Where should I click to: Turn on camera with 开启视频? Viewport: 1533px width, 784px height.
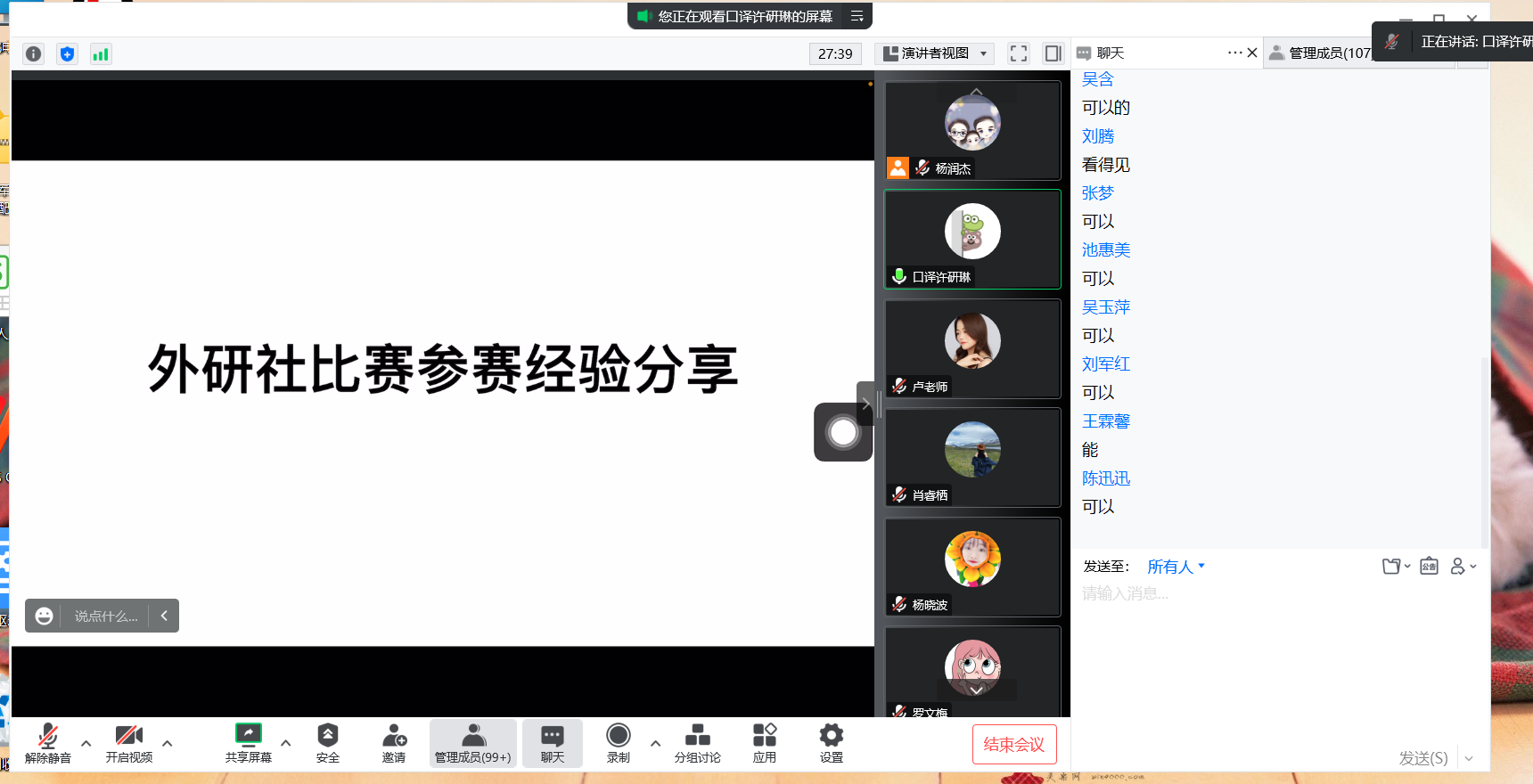pos(129,744)
